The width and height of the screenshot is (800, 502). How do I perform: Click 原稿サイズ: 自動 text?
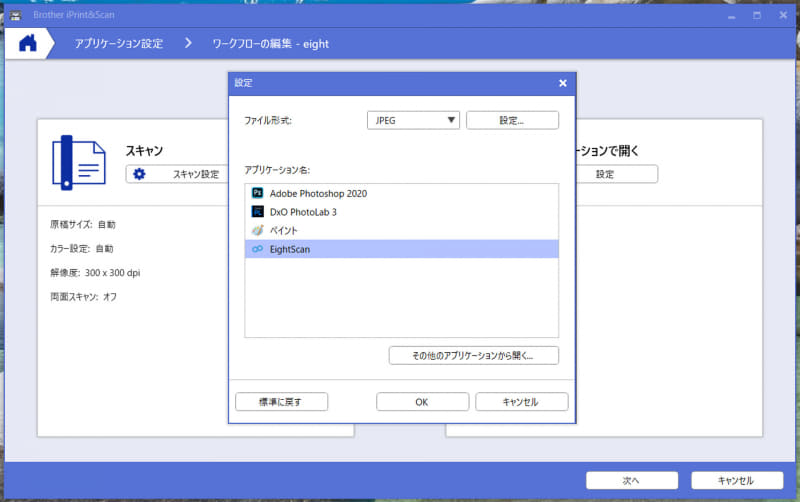[83, 224]
